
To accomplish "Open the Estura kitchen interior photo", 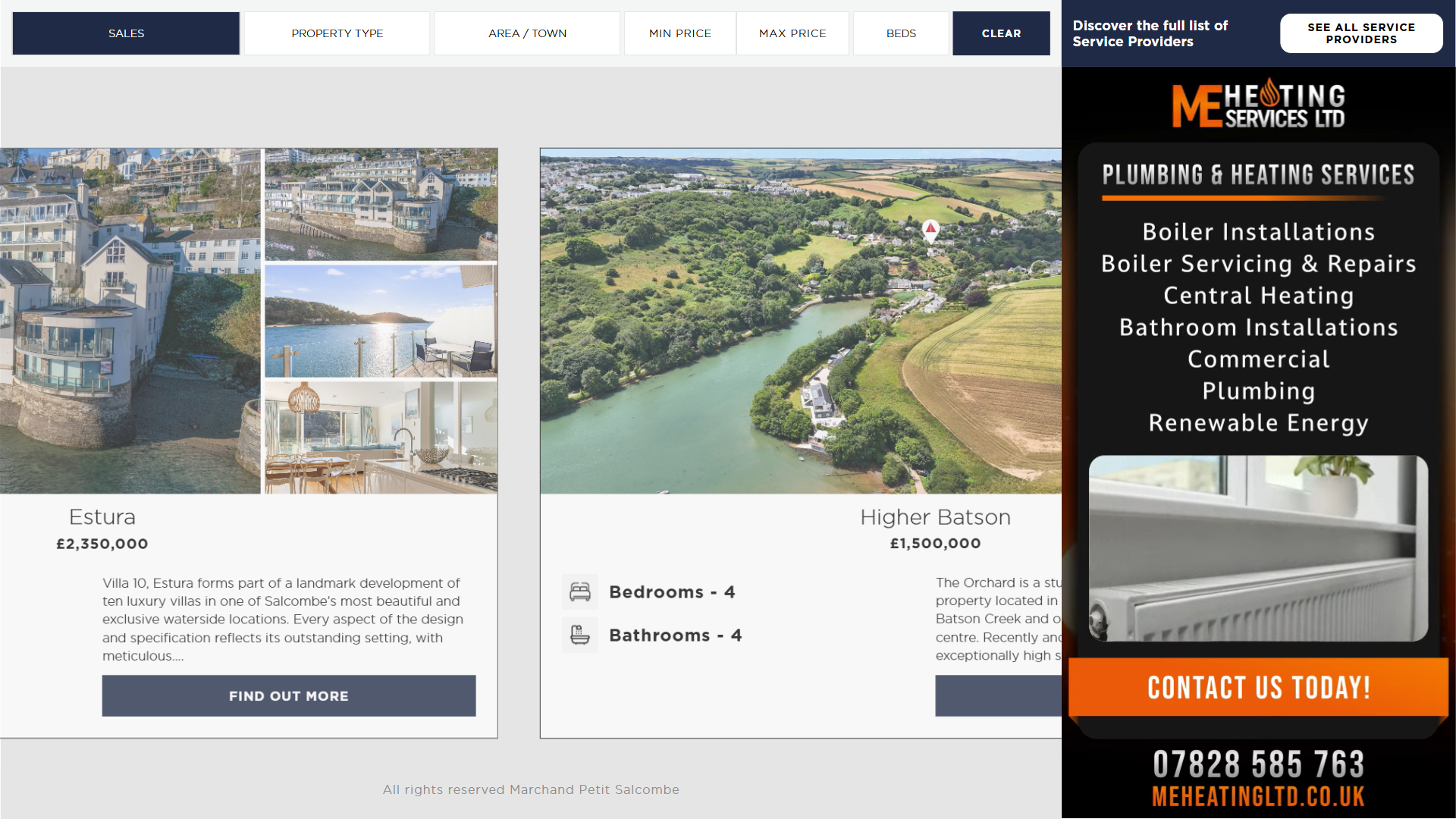I will pyautogui.click(x=381, y=438).
